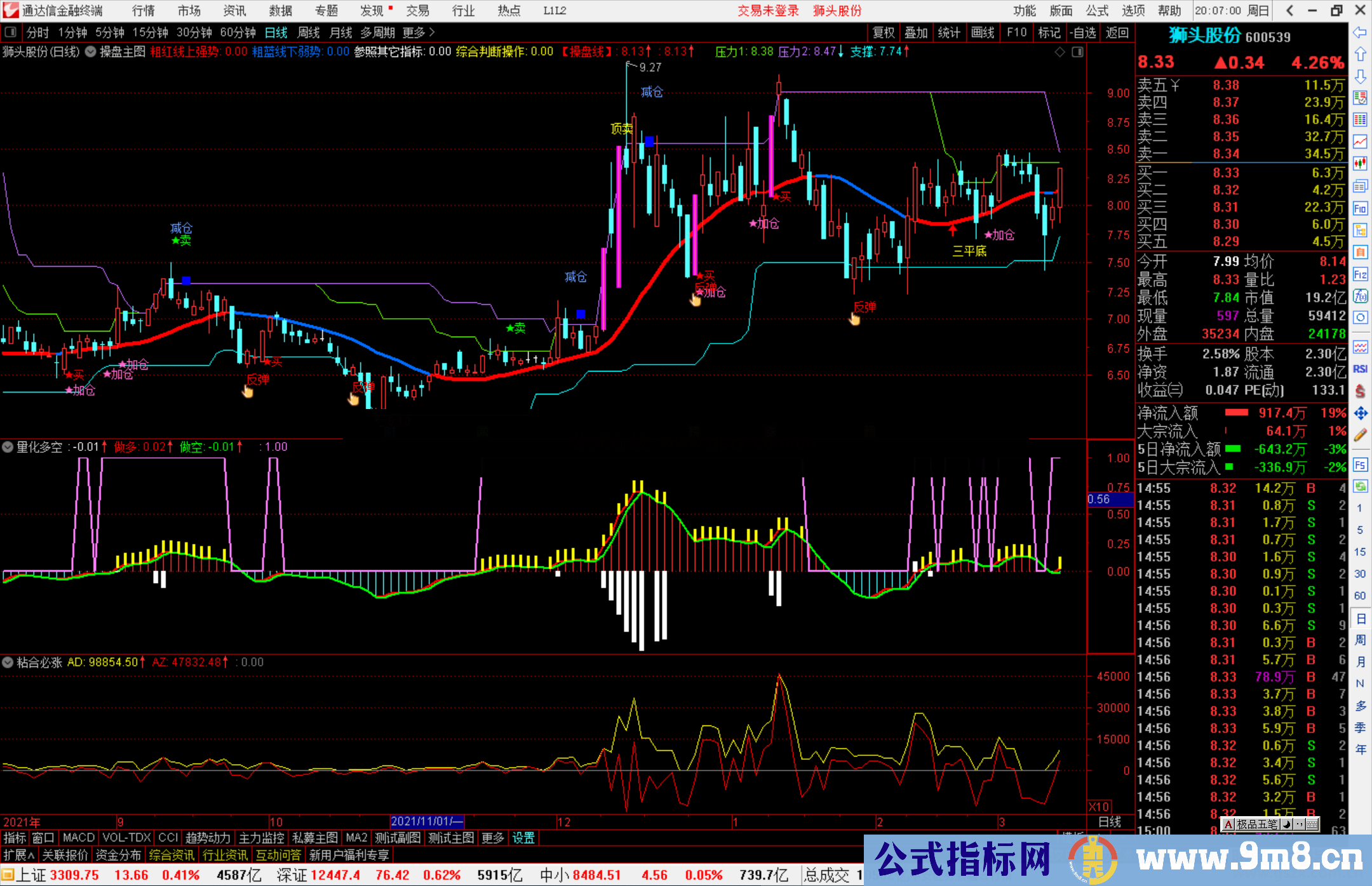Open the 扩展 expander at bottom left

19,856
